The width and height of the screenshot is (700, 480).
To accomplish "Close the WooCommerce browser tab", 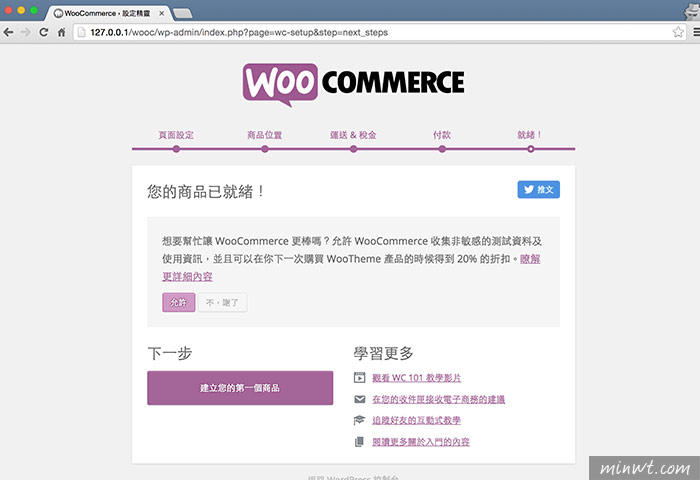I will coord(162,13).
